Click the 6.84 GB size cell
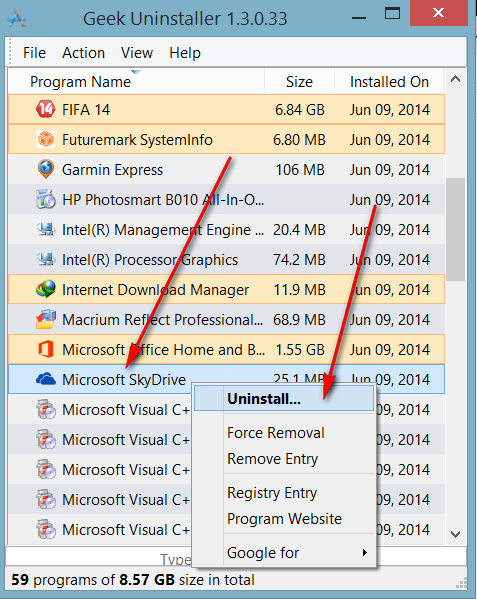 [300, 110]
